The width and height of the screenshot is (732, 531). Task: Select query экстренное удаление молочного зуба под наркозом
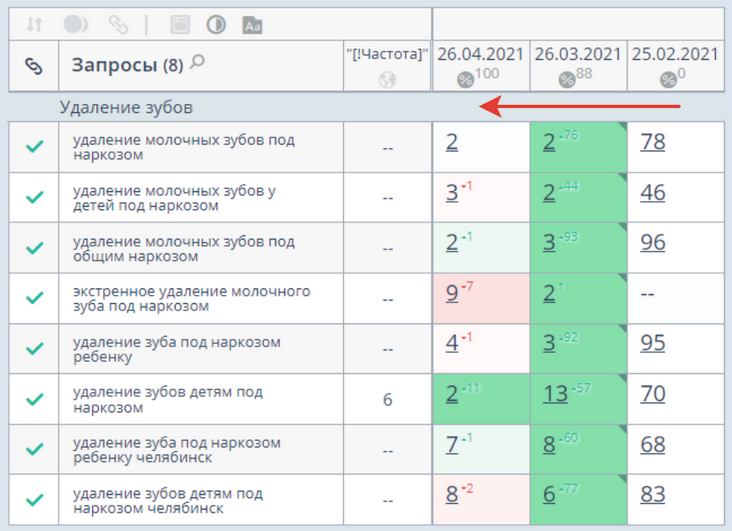tap(191, 299)
